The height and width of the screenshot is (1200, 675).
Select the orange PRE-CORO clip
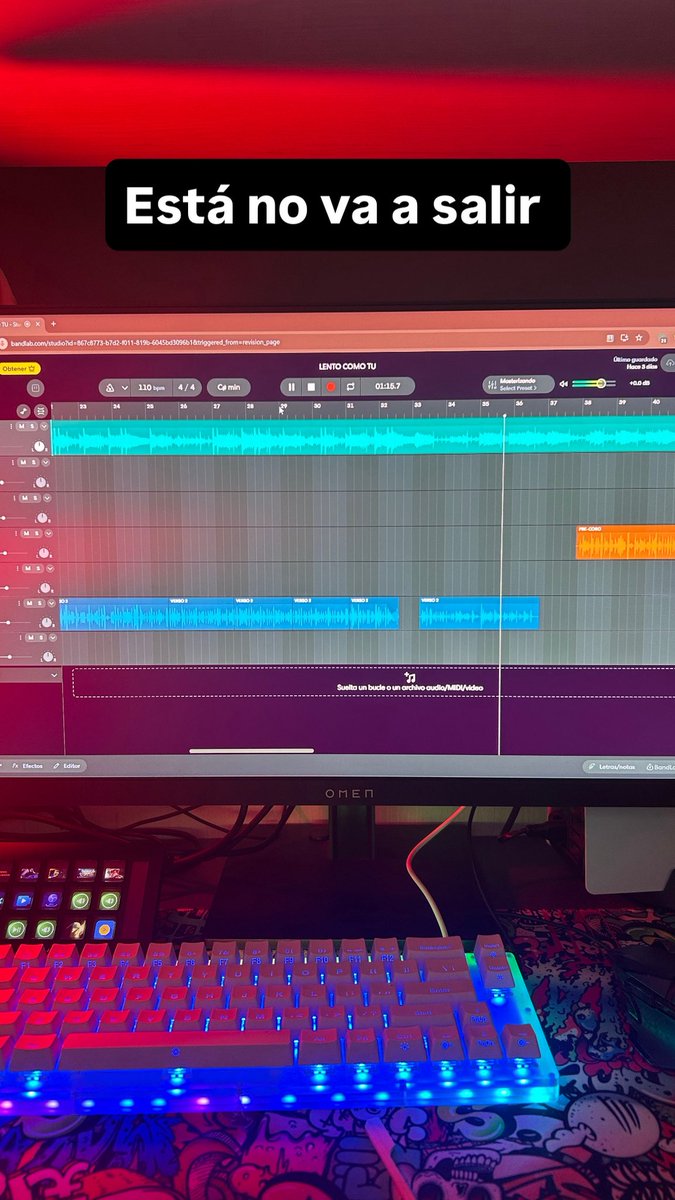click(625, 542)
